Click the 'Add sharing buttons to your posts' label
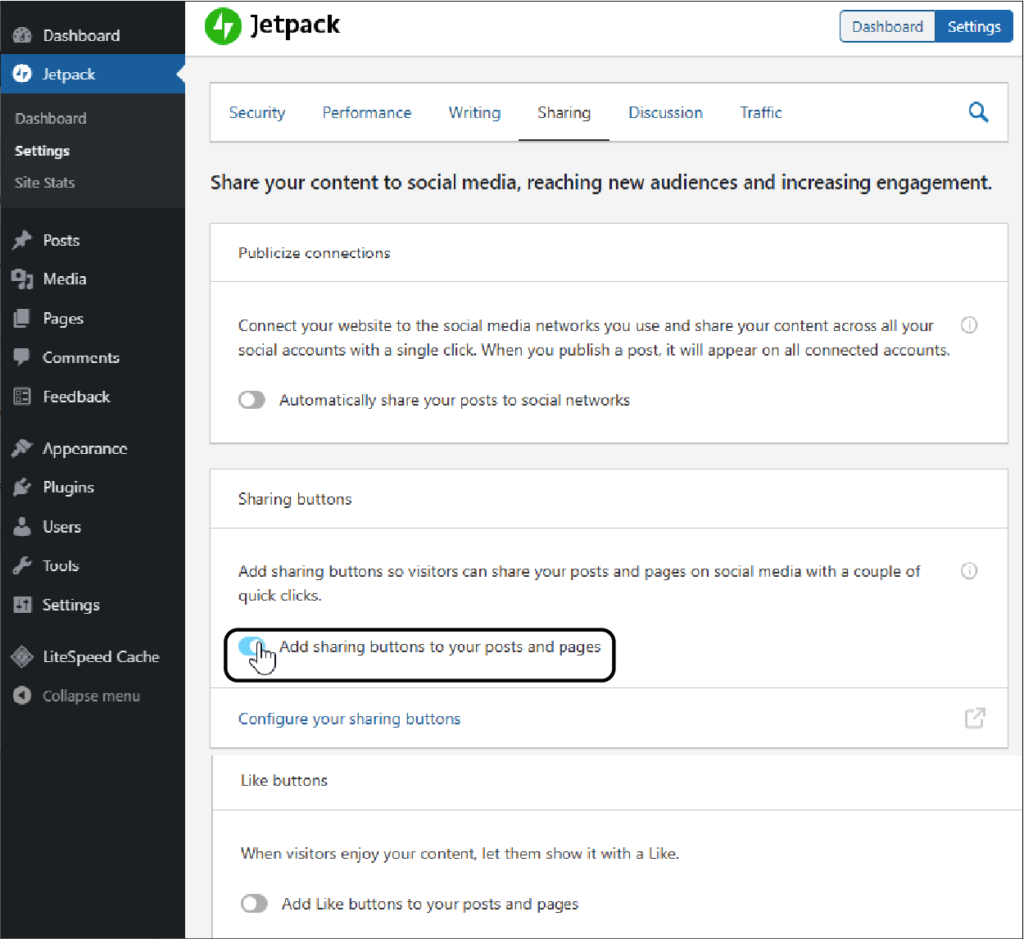Screen dimensions: 1024x939 click(440, 646)
